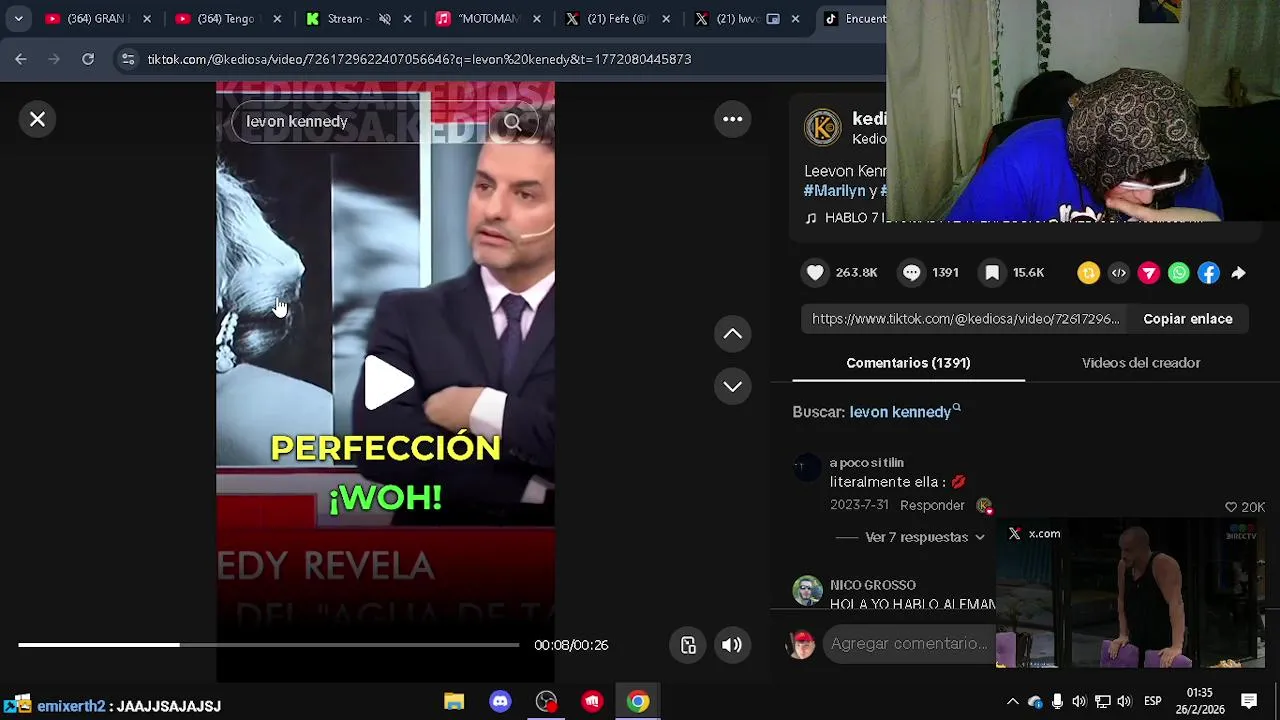Toggle the video volume speaker
The width and height of the screenshot is (1280, 720).
731,645
